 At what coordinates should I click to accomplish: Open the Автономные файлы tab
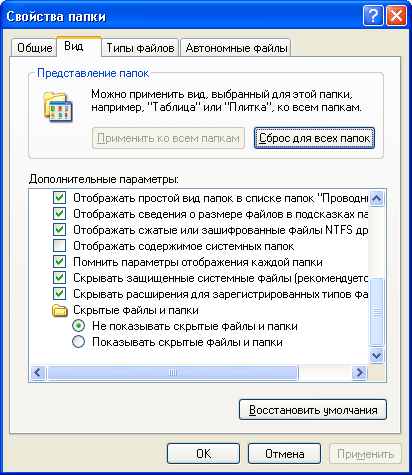(236, 48)
